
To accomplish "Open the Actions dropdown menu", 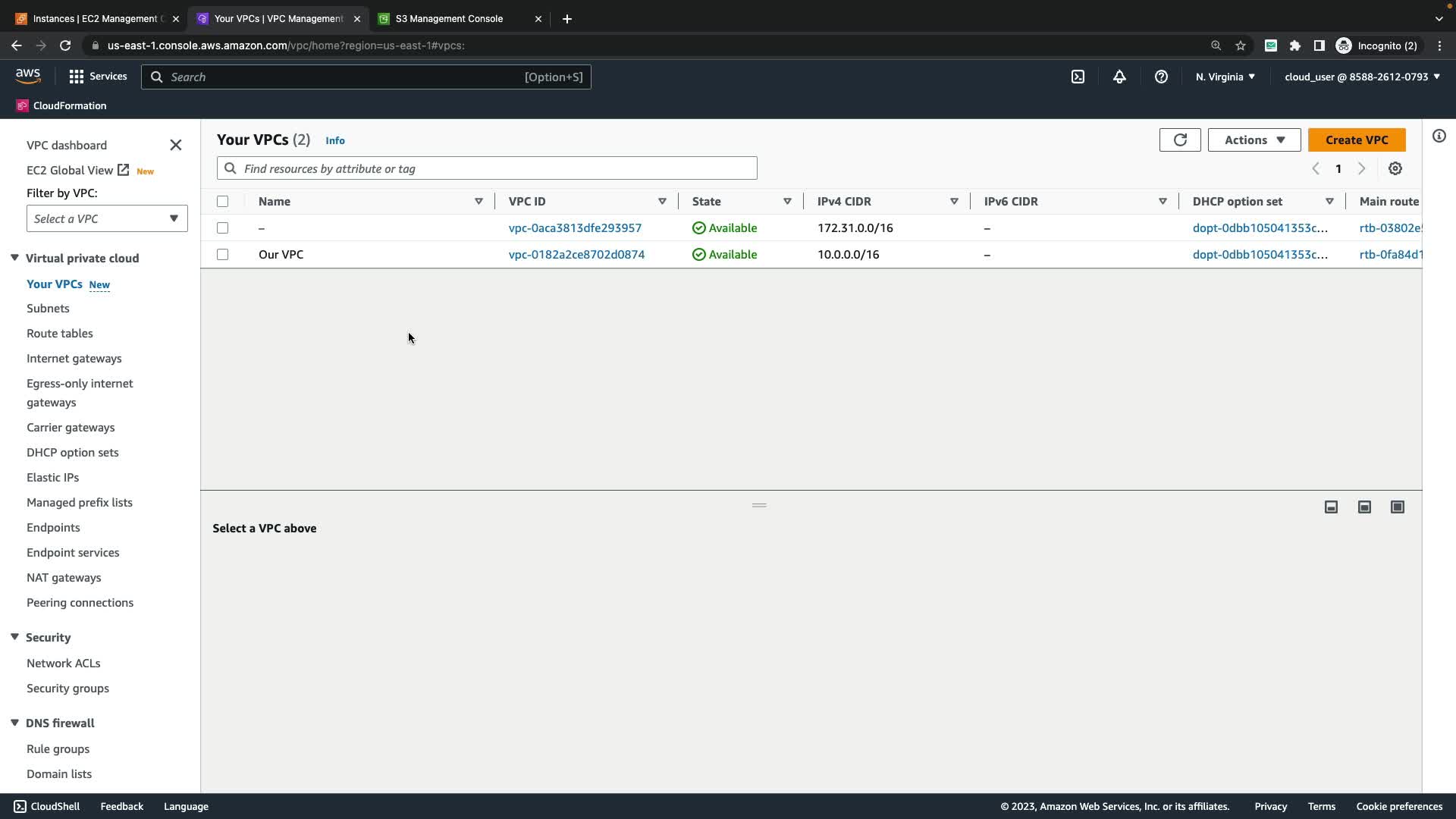I will tap(1254, 140).
